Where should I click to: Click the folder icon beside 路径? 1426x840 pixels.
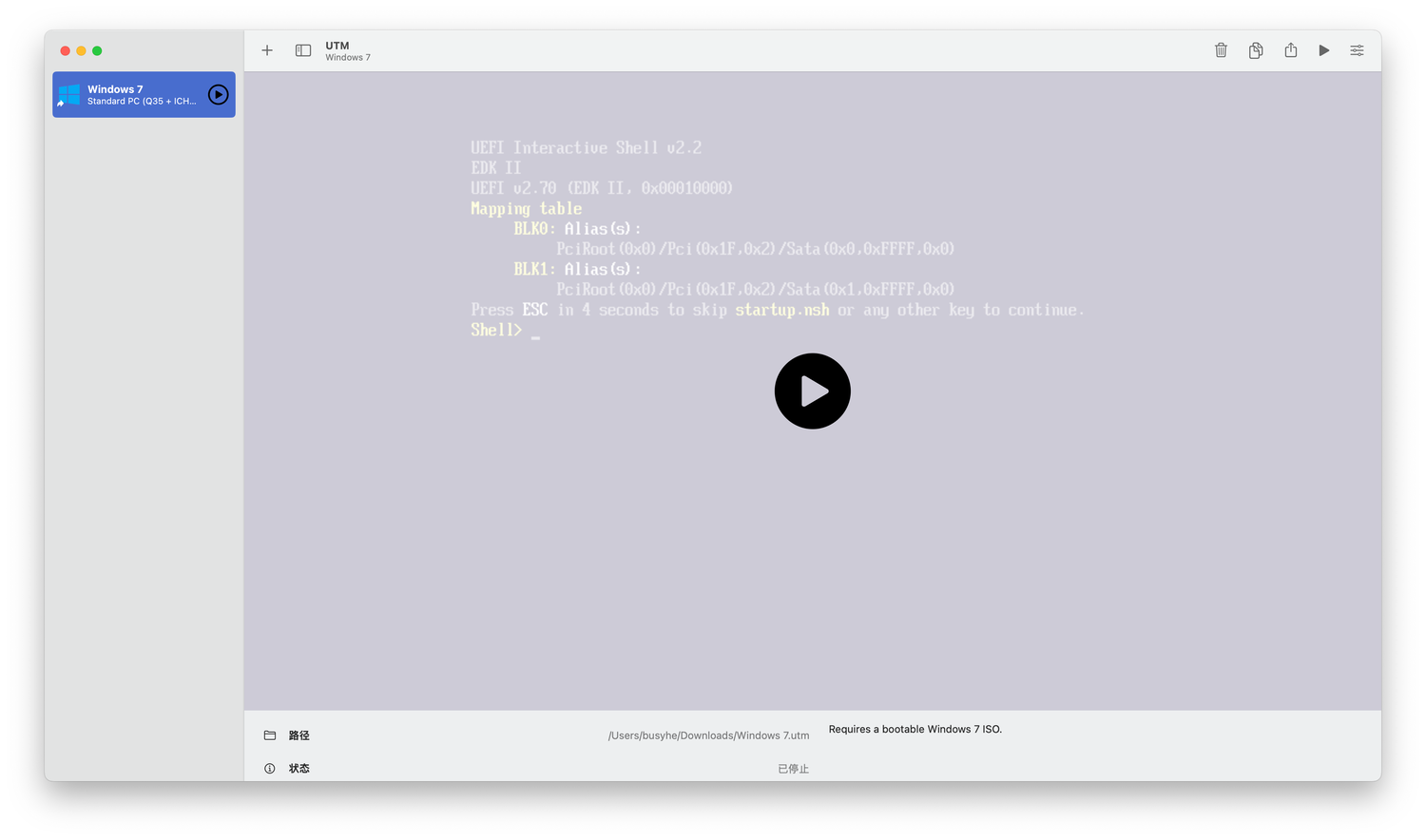(270, 735)
